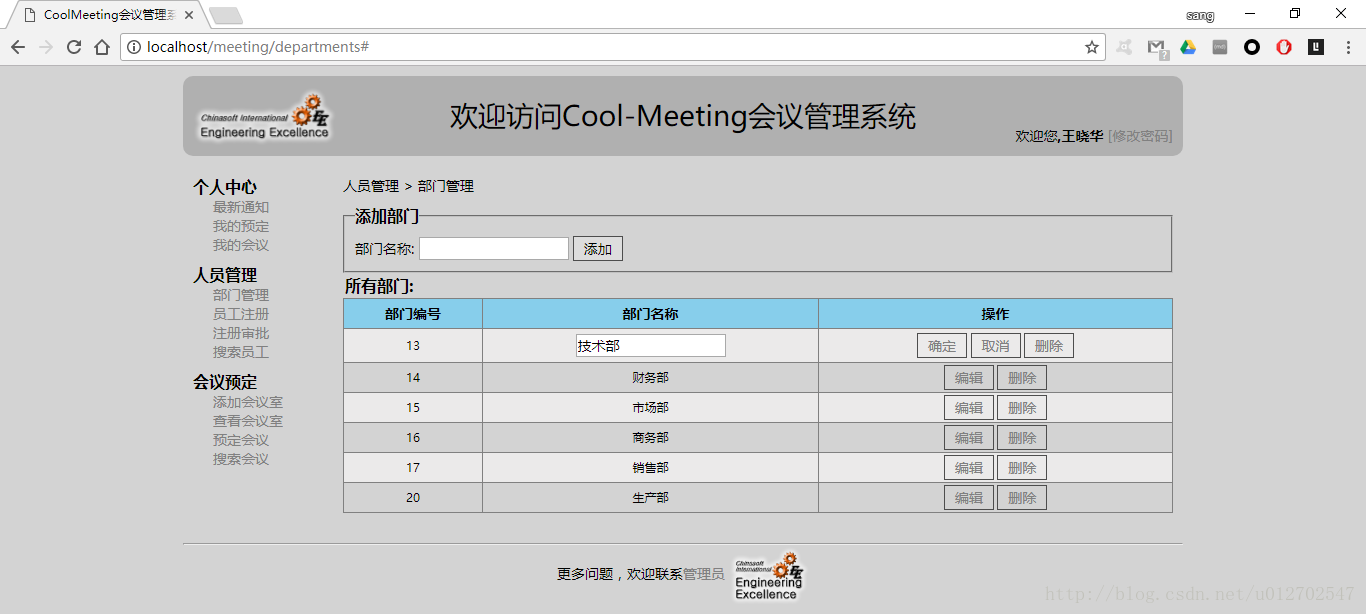Click the bookmark star in address bar
Image resolution: width=1366 pixels, height=614 pixels.
(x=1091, y=47)
